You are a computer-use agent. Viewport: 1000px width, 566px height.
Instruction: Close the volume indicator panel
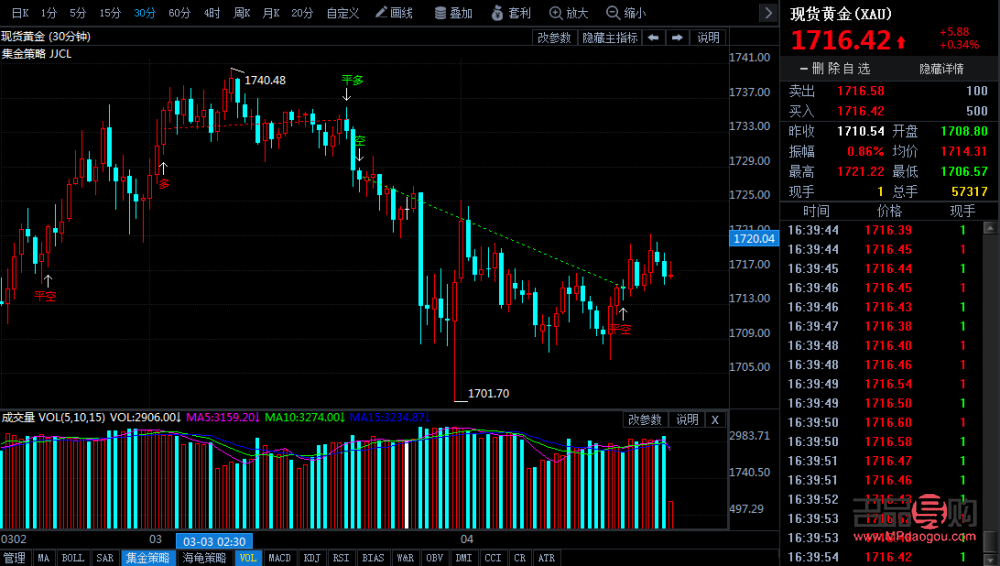point(715,420)
